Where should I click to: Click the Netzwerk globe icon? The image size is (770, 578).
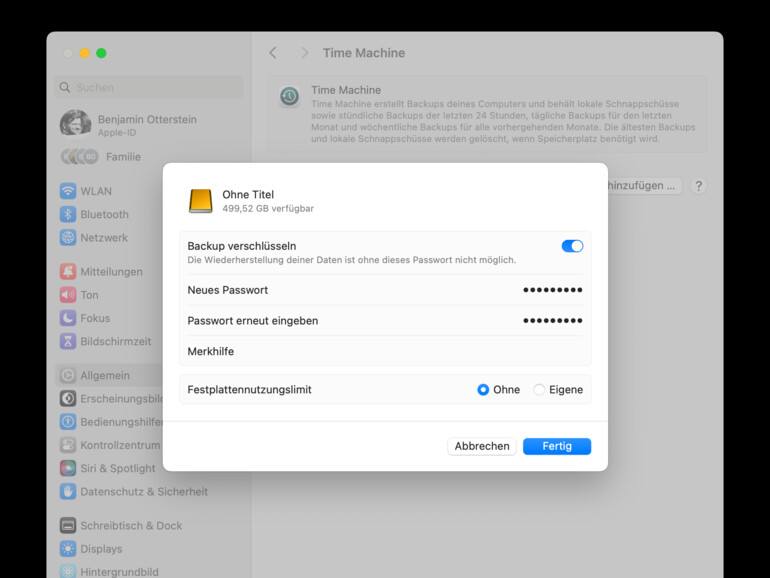(x=68, y=237)
